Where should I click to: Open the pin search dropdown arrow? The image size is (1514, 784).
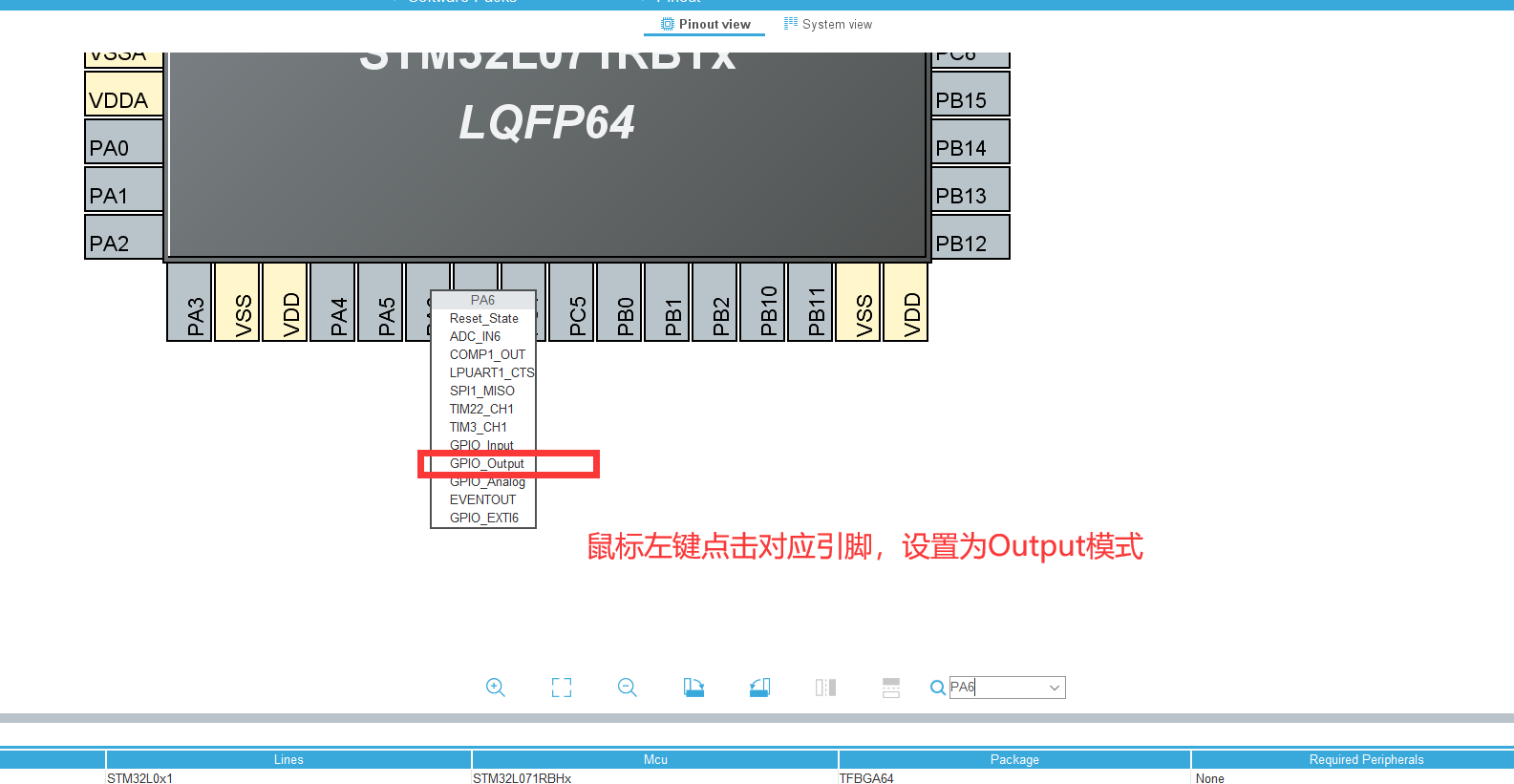point(1055,688)
